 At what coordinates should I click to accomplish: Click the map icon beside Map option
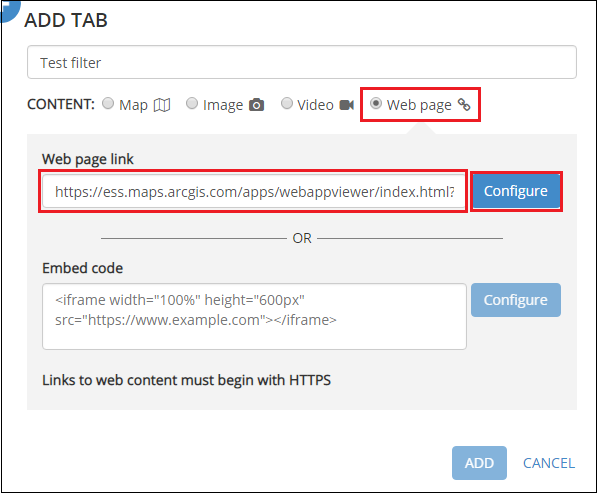[162, 105]
